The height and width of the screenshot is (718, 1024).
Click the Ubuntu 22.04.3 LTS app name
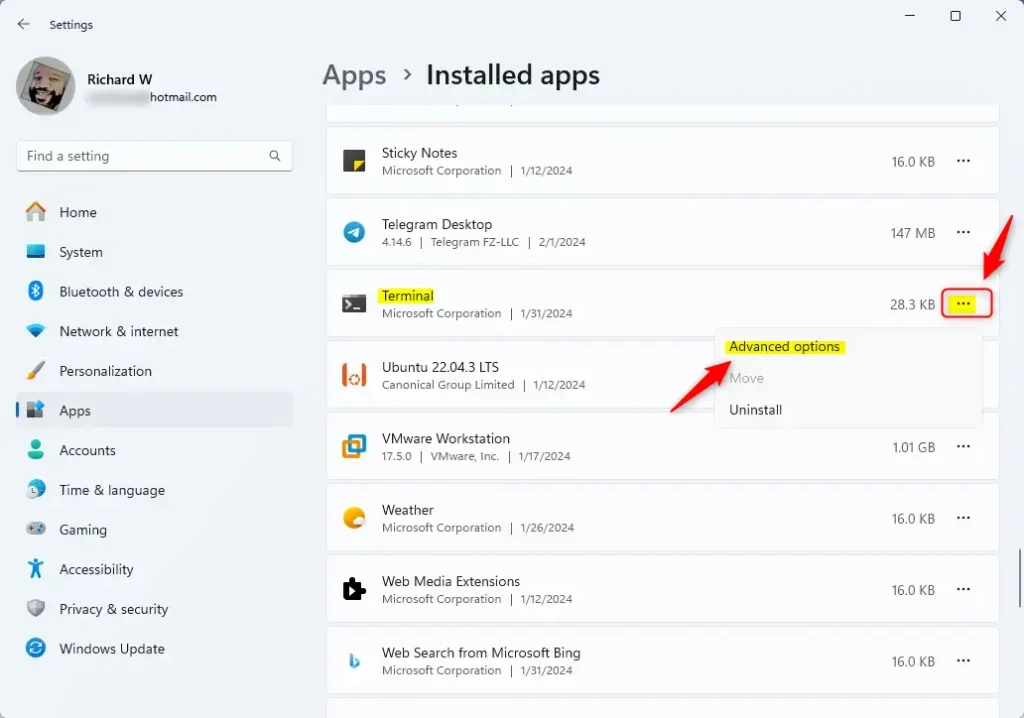click(x=440, y=367)
